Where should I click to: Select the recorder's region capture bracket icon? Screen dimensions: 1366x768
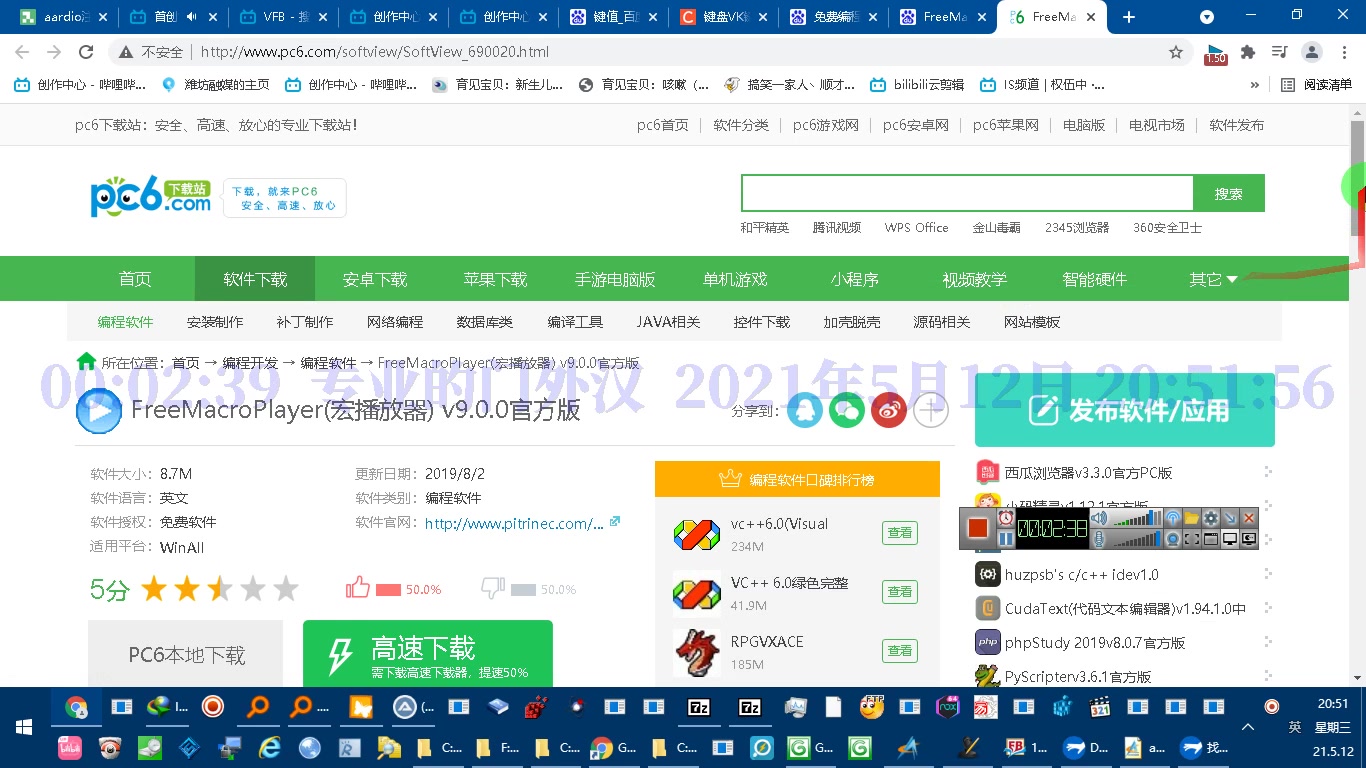(1192, 539)
